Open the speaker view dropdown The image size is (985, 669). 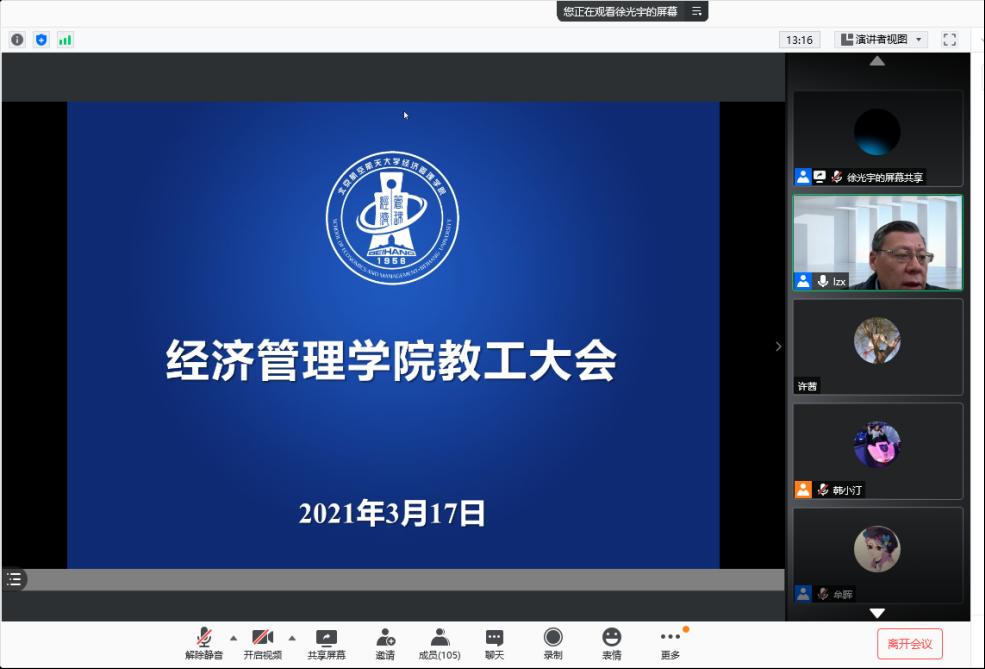[881, 40]
